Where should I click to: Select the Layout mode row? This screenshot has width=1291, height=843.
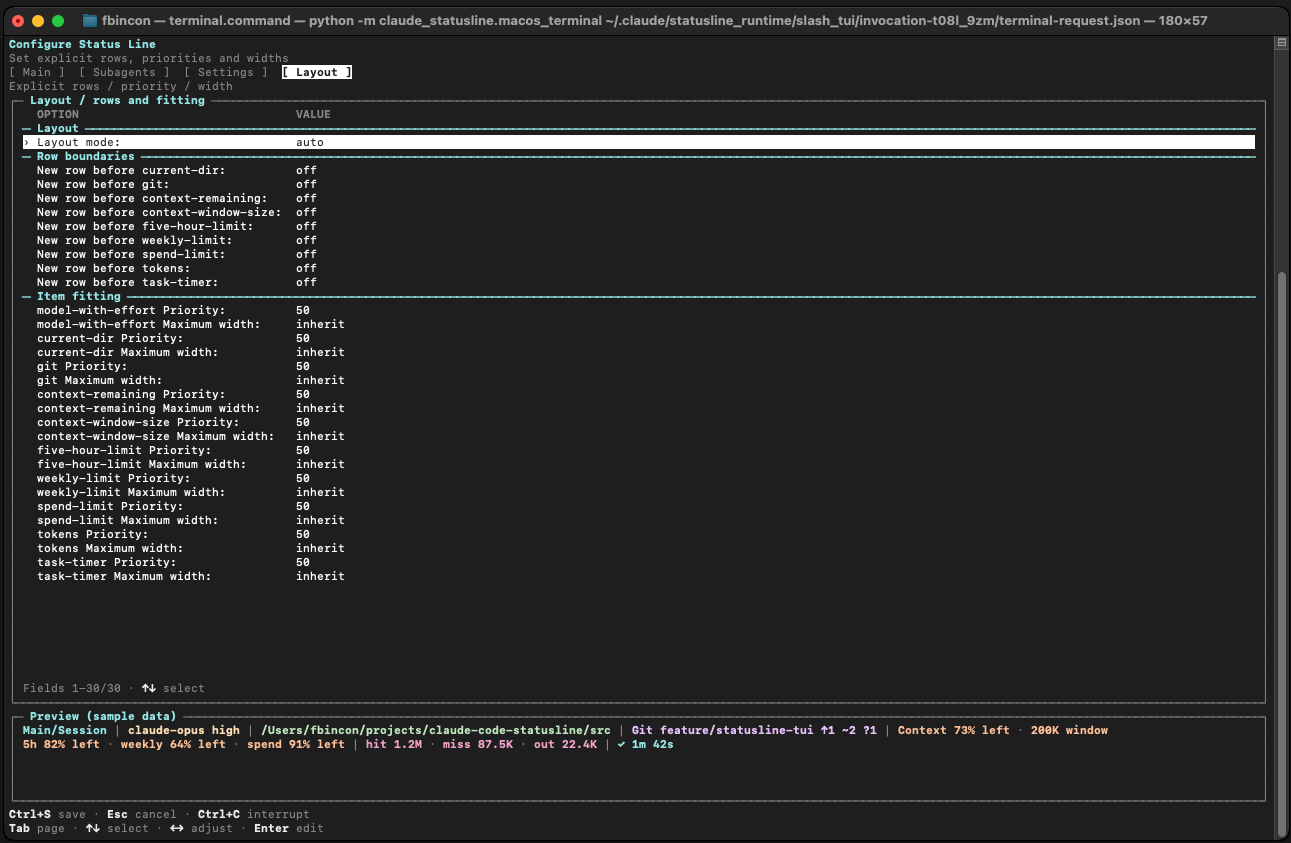(x=638, y=142)
